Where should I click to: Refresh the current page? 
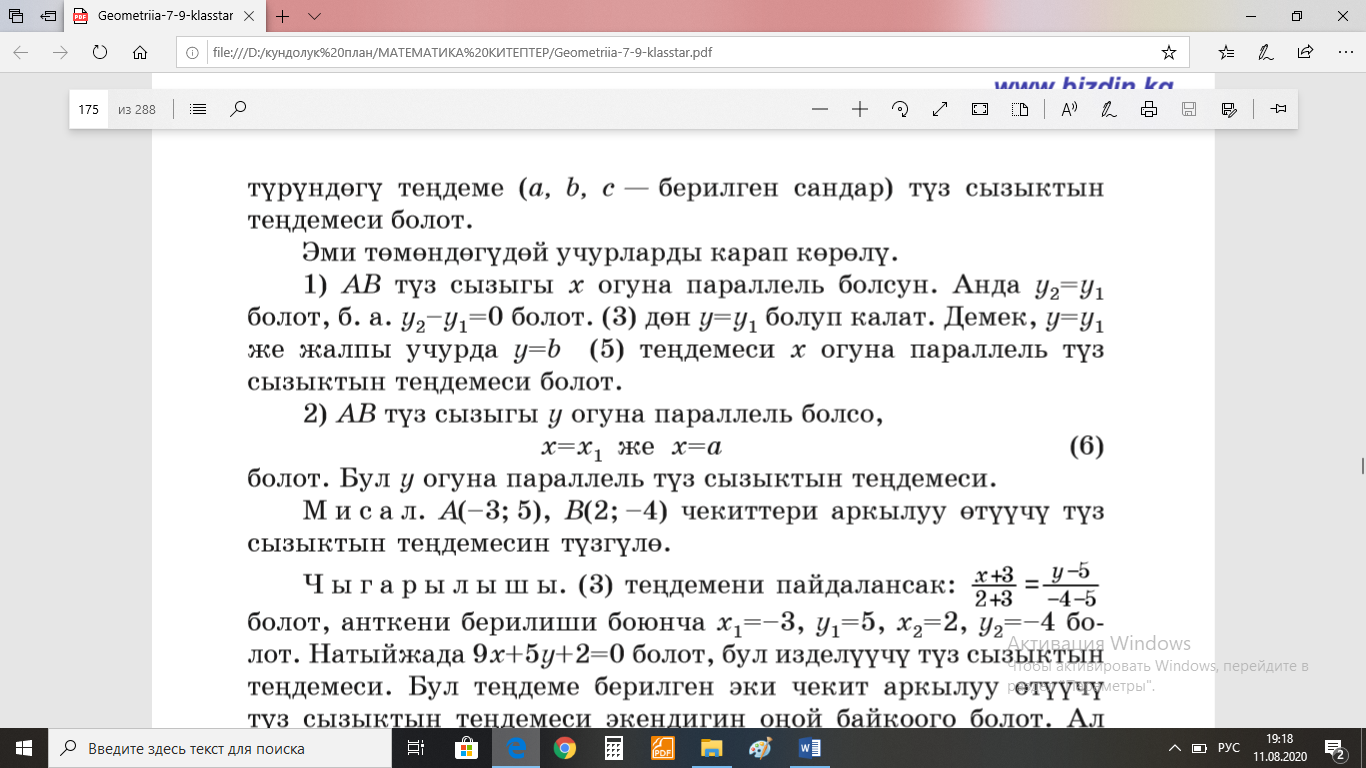tap(99, 52)
